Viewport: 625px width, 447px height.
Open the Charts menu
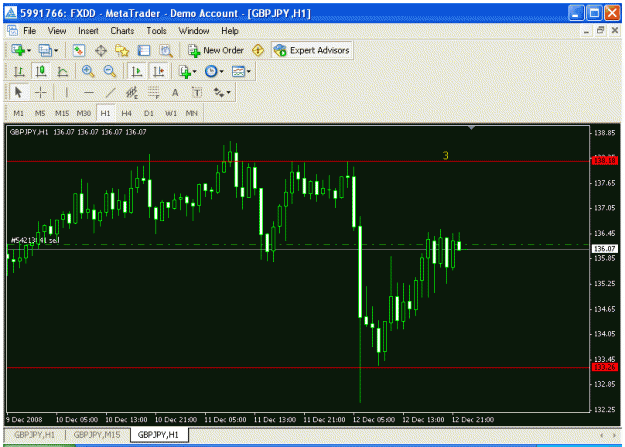click(x=122, y=31)
